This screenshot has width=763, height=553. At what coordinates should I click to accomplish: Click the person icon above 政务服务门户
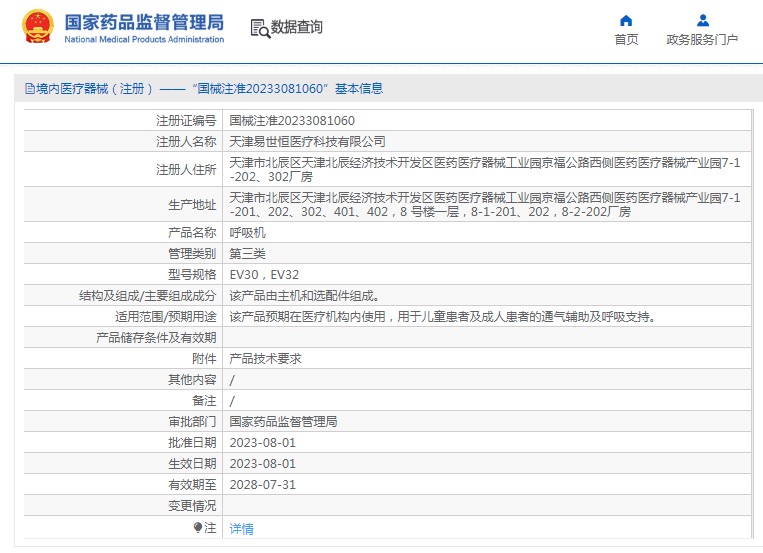point(702,20)
